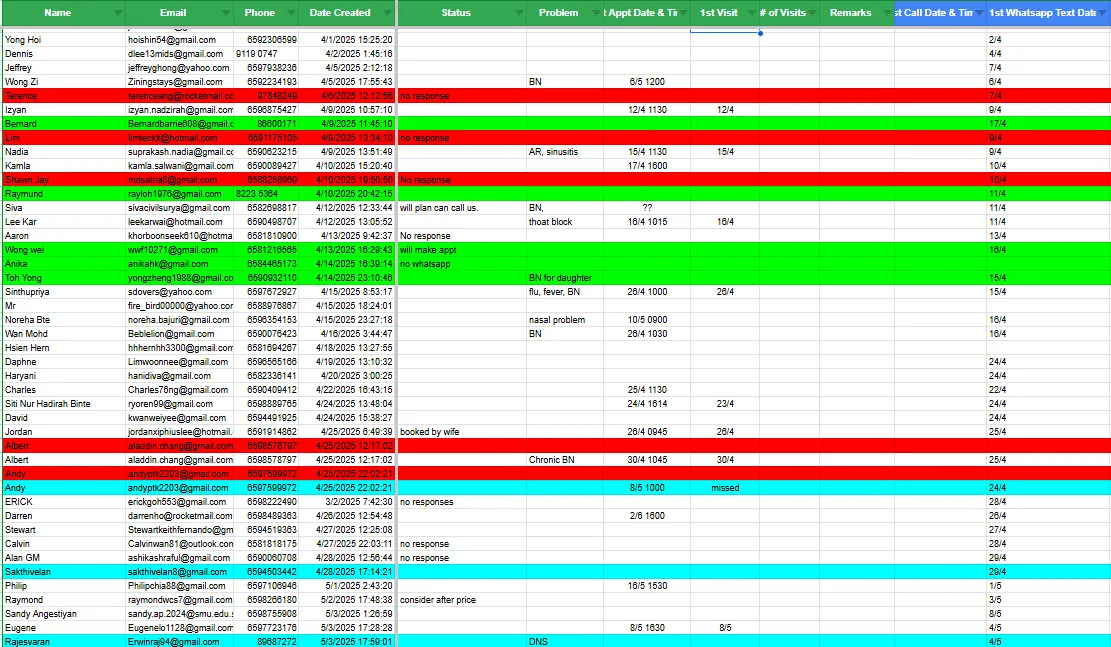This screenshot has height=647, width=1111.
Task: Select the name 'Shawn Jay' in the red row
Action: pyautogui.click(x=64, y=180)
